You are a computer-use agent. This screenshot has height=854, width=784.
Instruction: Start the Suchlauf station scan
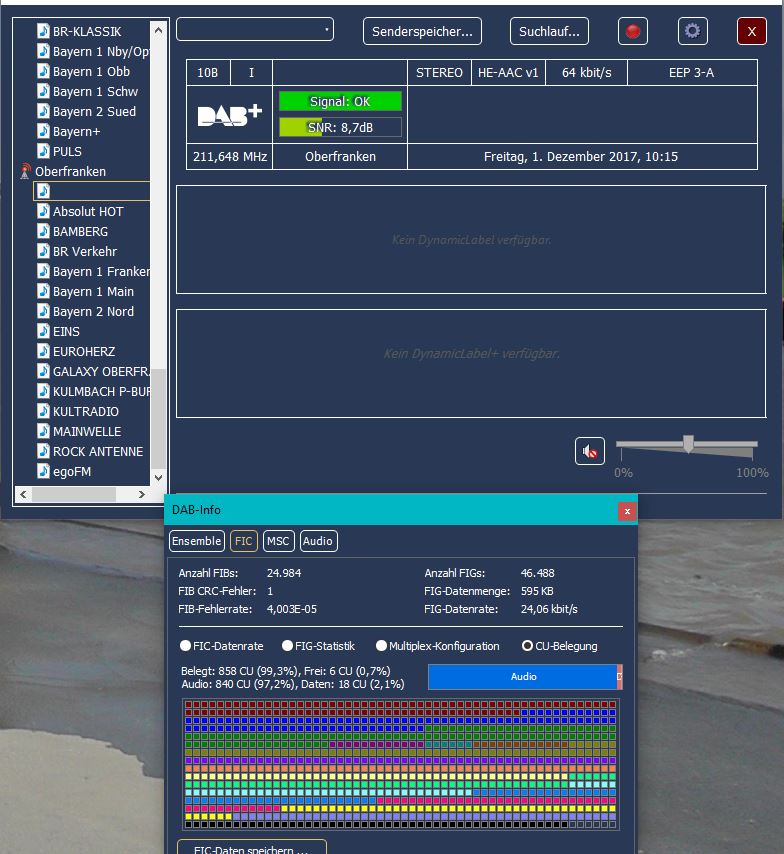[x=549, y=31]
